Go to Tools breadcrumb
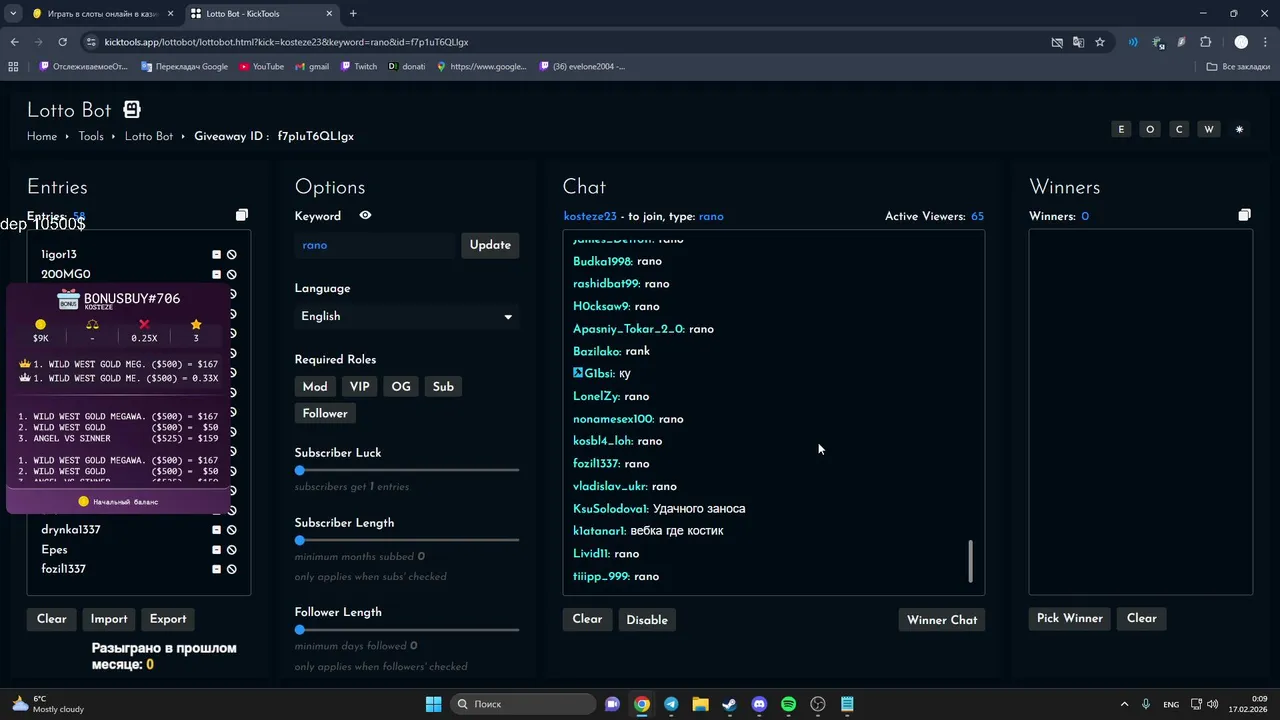The width and height of the screenshot is (1280, 720). pos(91,137)
